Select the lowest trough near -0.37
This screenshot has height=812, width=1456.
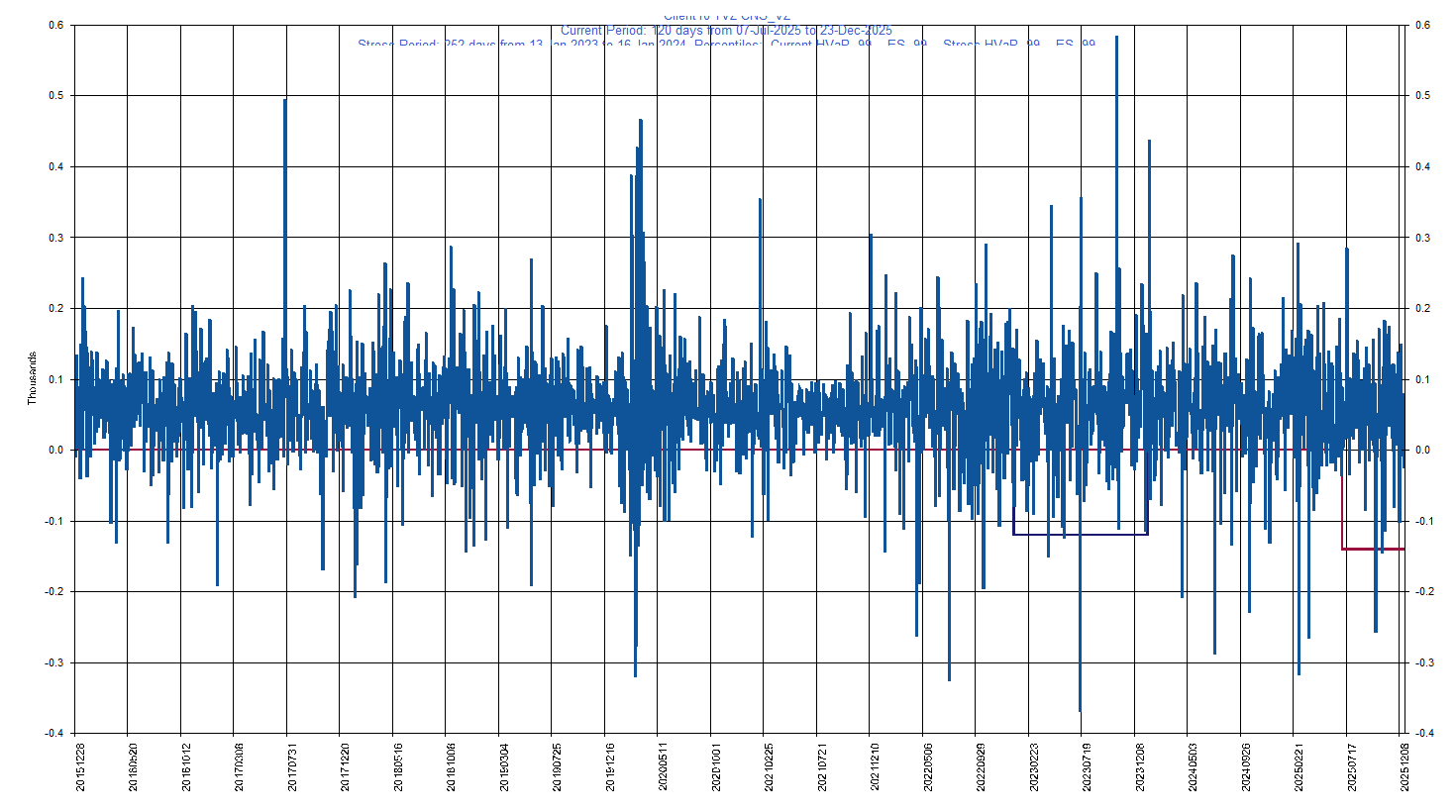click(x=1080, y=710)
